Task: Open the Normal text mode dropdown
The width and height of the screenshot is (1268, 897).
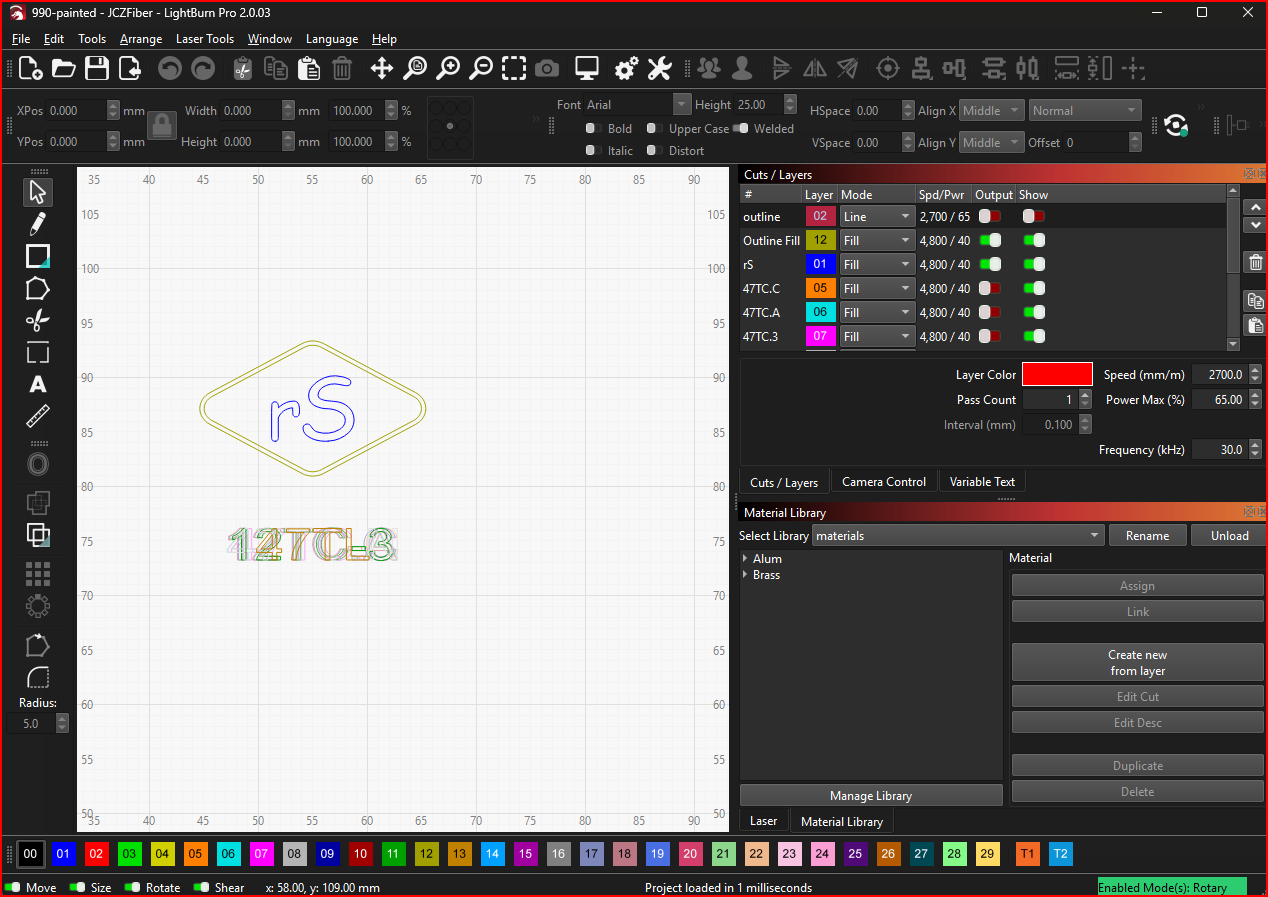Action: point(1085,111)
